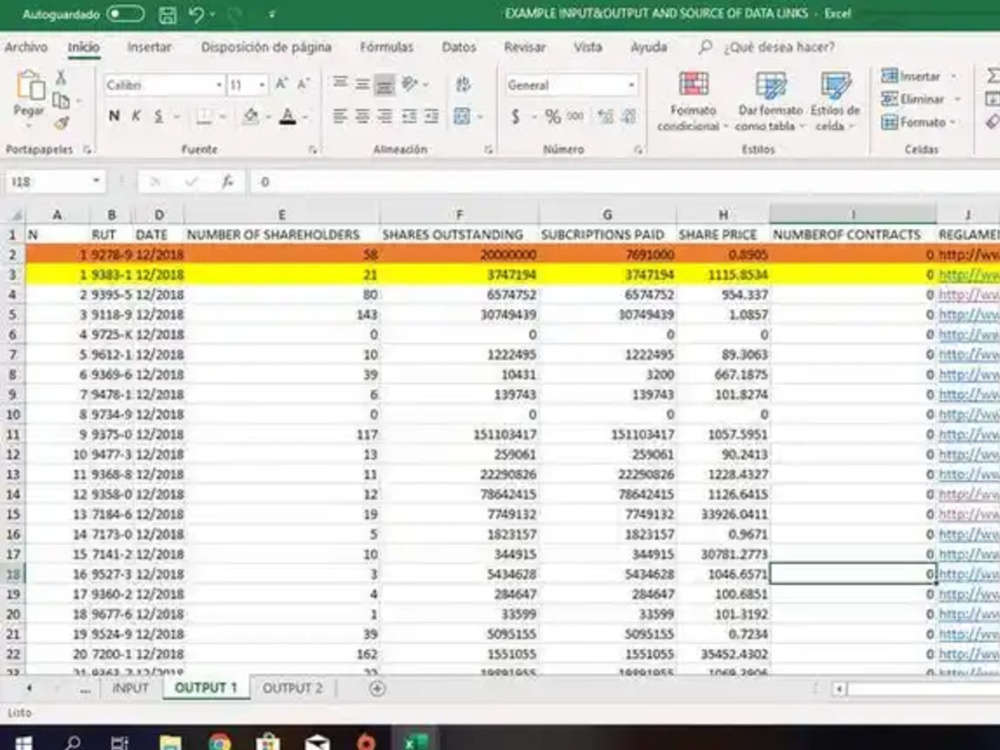Toggle Bold N formatting
The image size is (1000, 750).
(114, 116)
